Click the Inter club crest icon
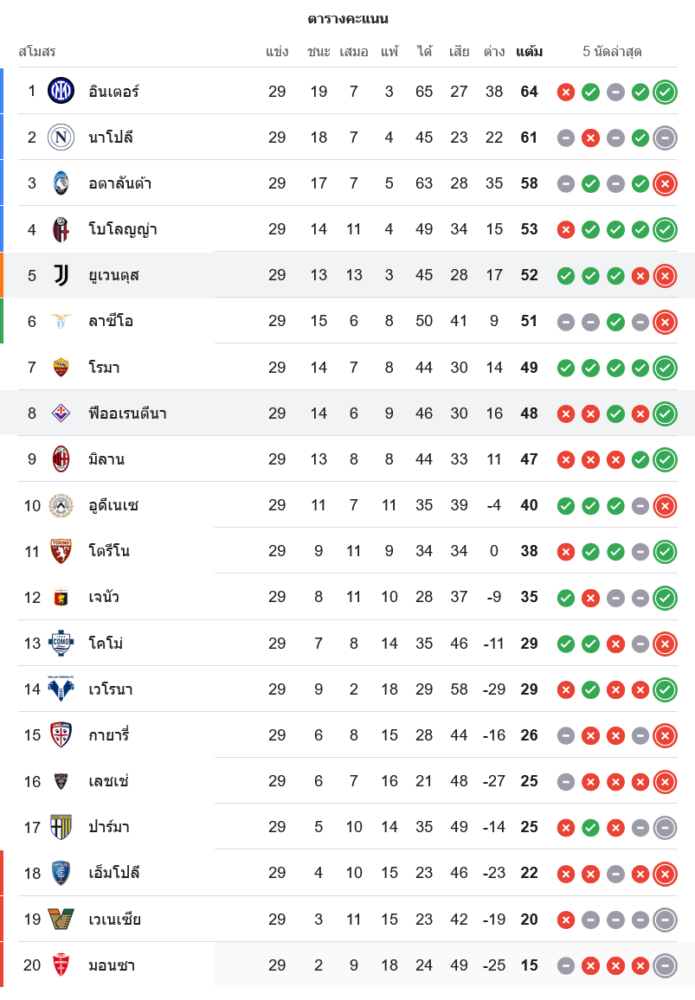Screen dimensions: 695x1000 pos(61,91)
